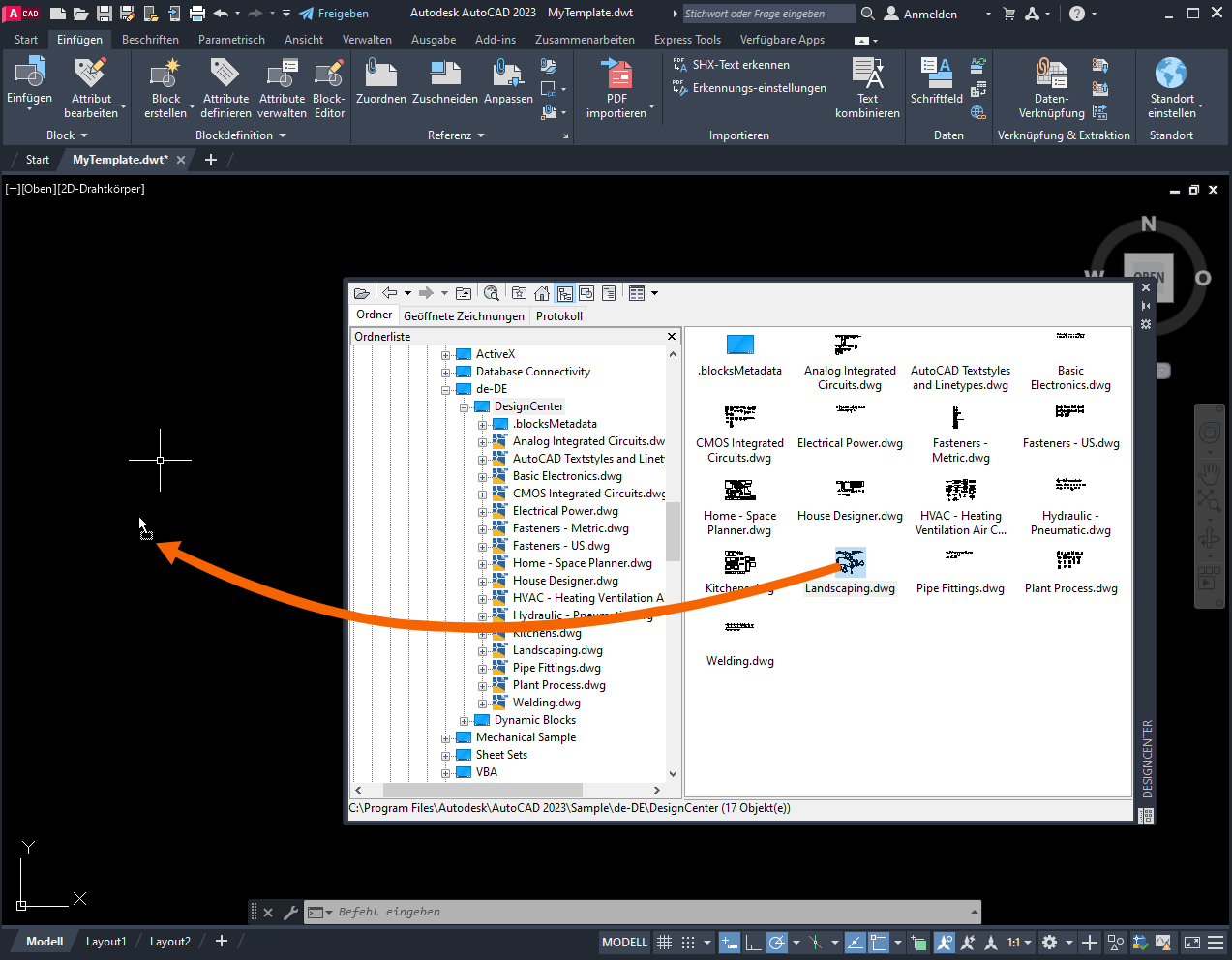Toggle ortho mode in status bar
The width and height of the screenshot is (1232, 960).
[753, 942]
